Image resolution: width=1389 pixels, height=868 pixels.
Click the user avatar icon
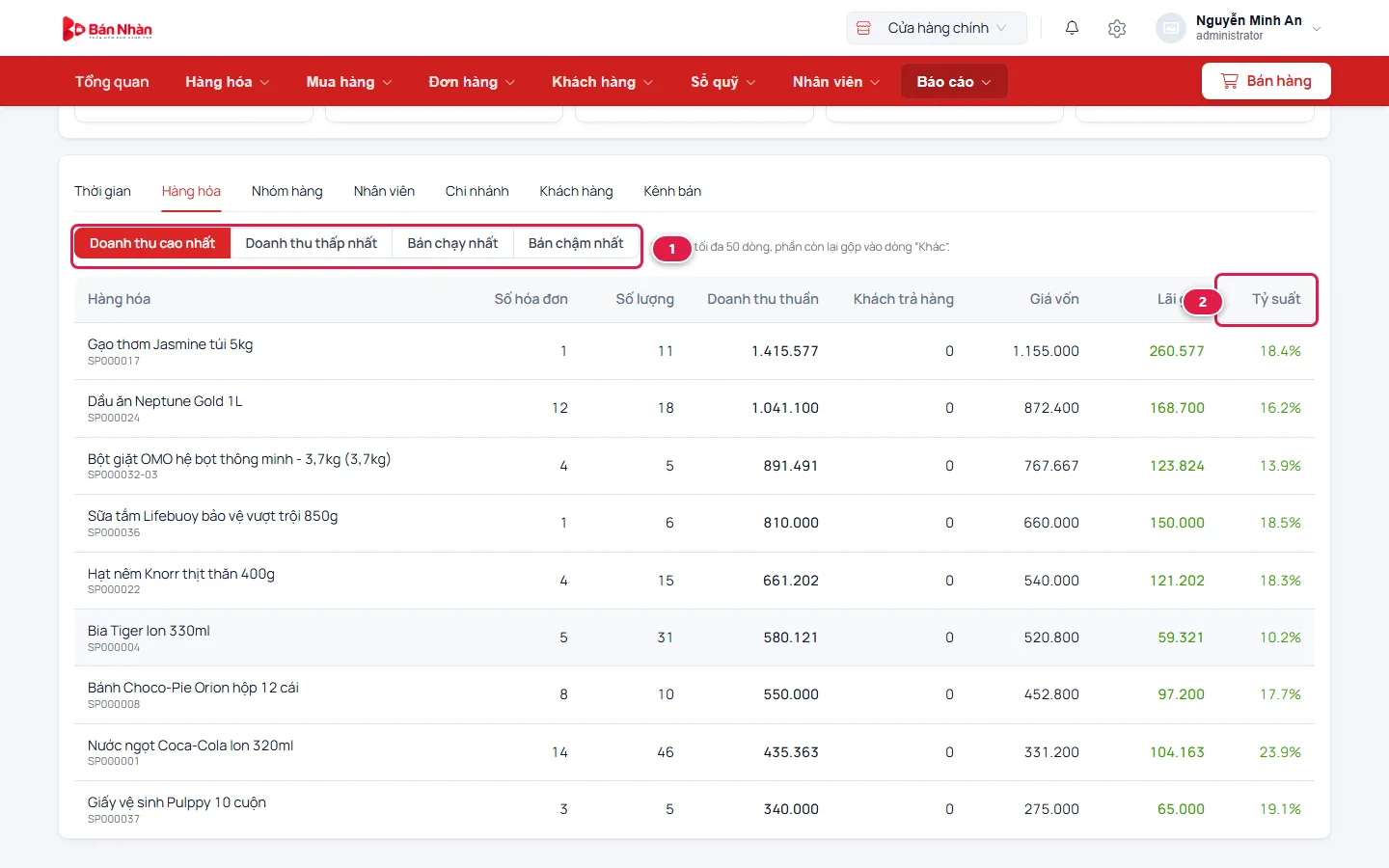coord(1170,28)
